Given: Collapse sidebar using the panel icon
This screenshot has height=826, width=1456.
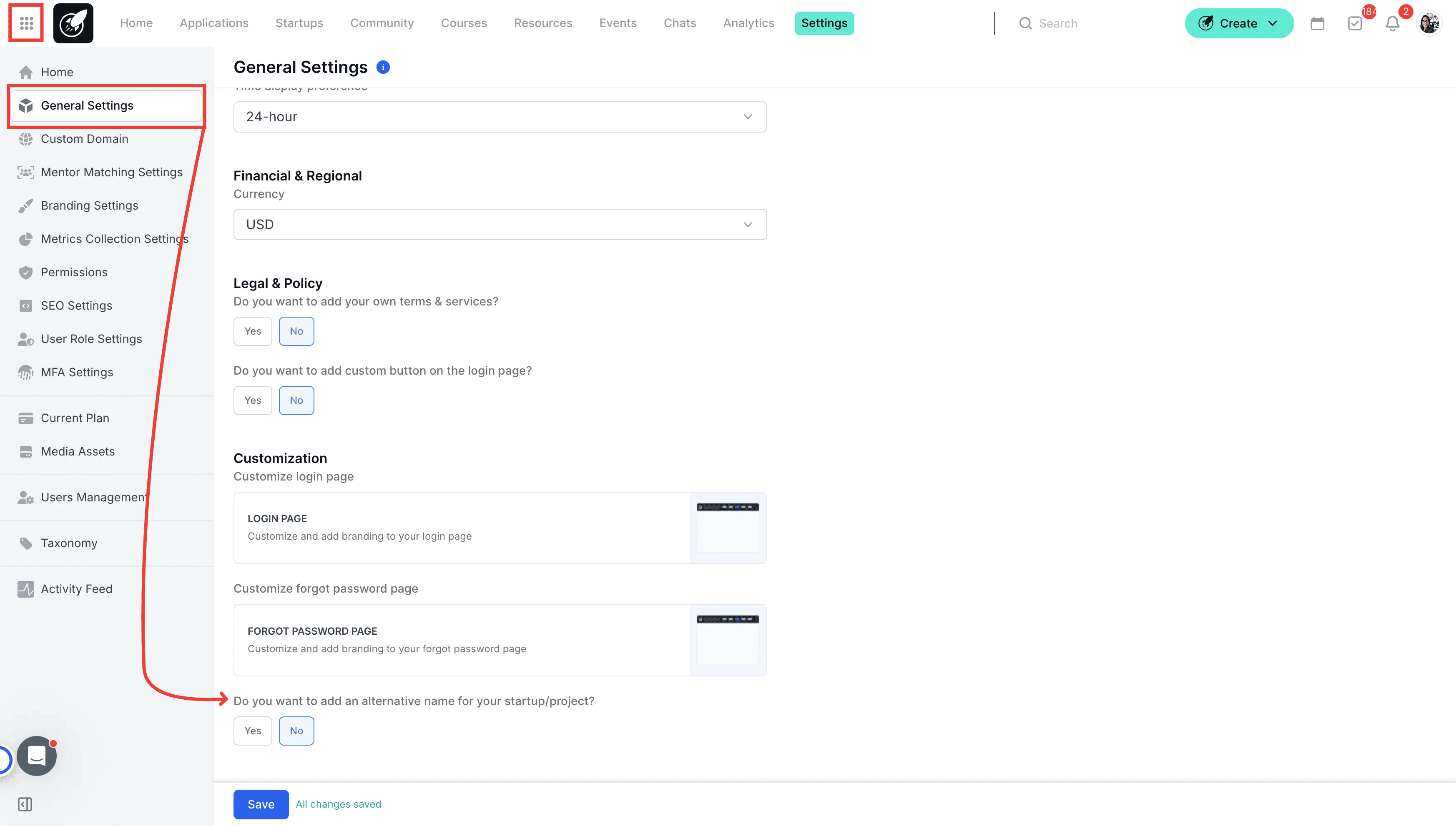Looking at the screenshot, I should click(x=25, y=804).
